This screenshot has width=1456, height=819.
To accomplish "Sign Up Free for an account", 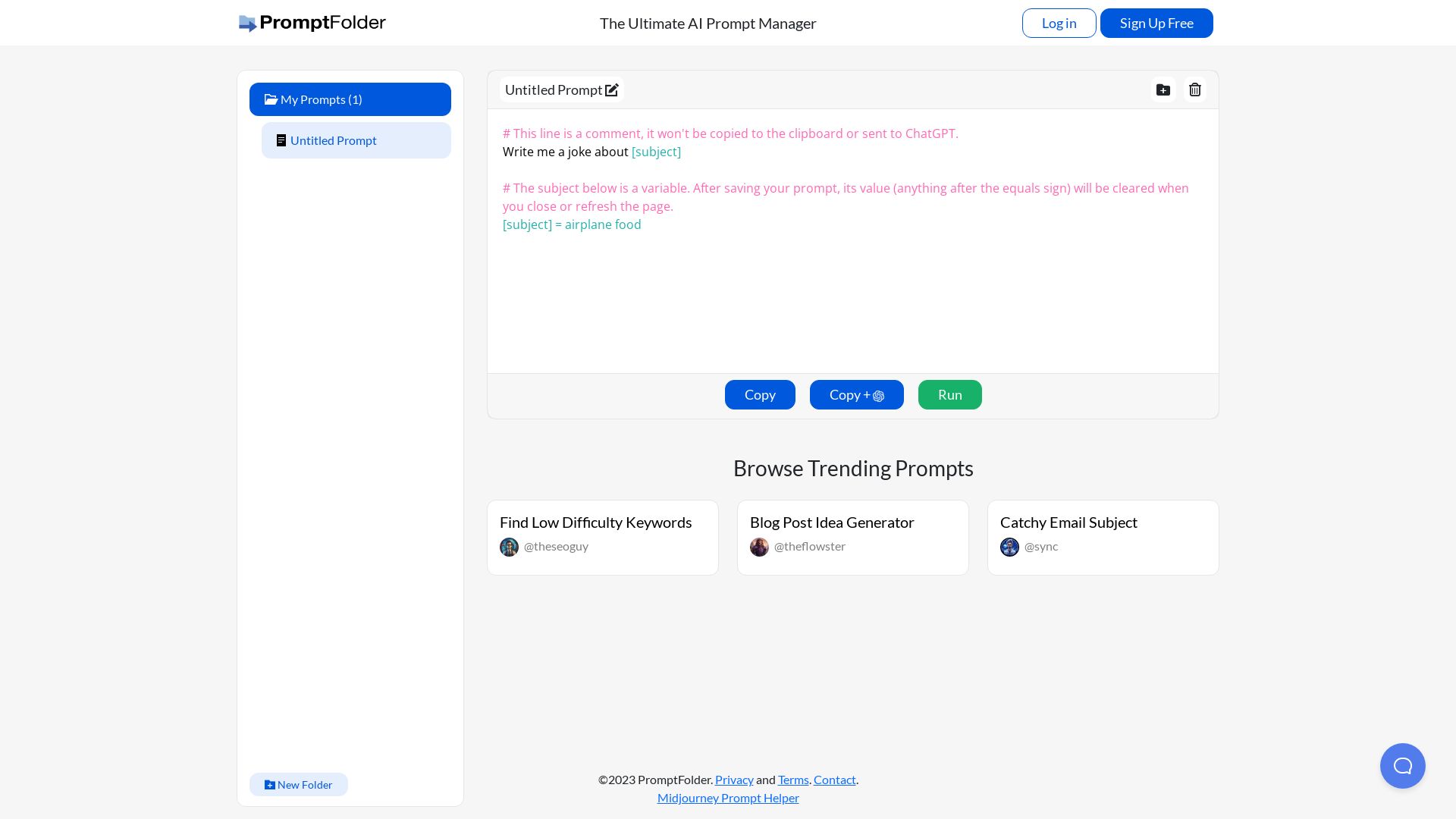I will (1156, 23).
